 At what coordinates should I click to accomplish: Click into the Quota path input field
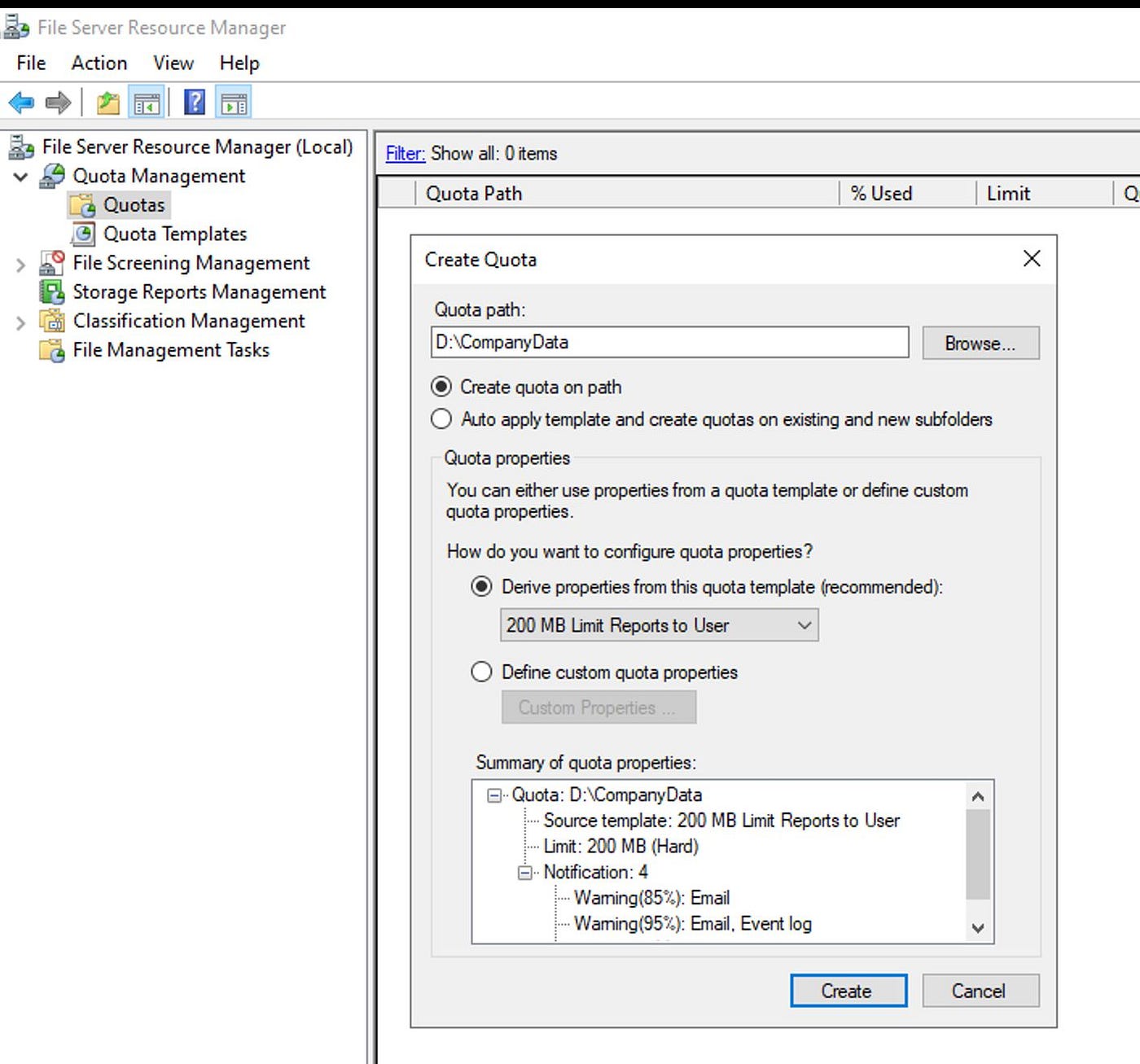[669, 343]
